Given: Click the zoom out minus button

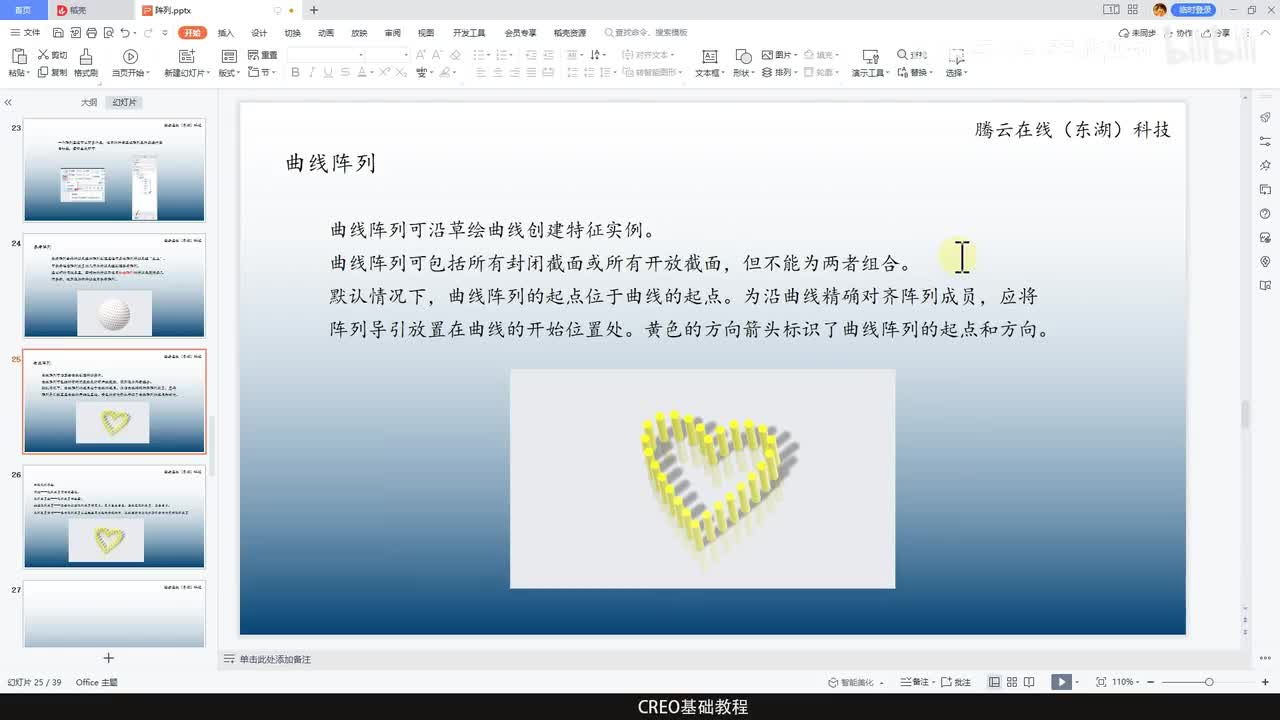Looking at the screenshot, I should tap(1152, 682).
